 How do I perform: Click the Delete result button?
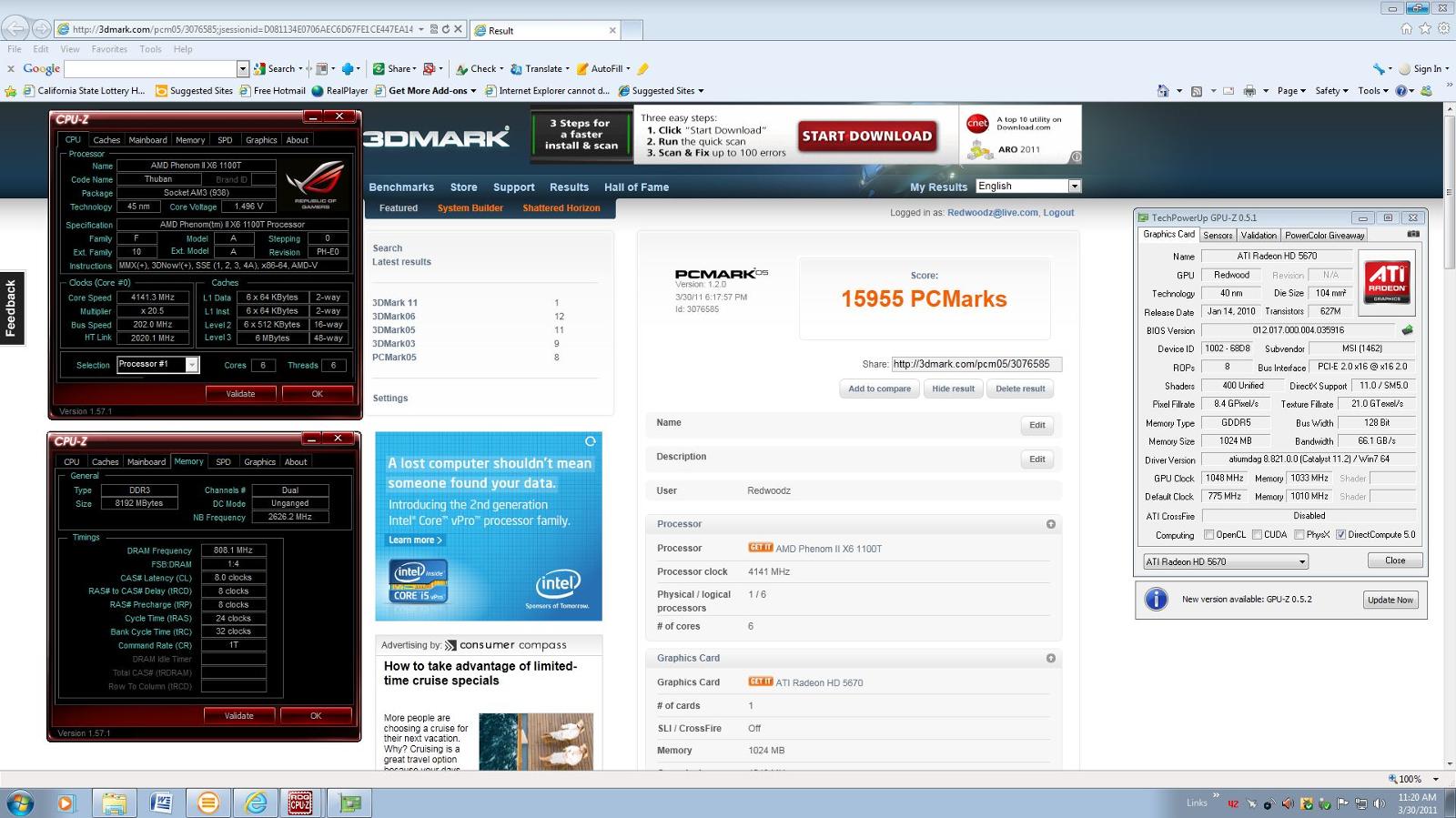1020,389
